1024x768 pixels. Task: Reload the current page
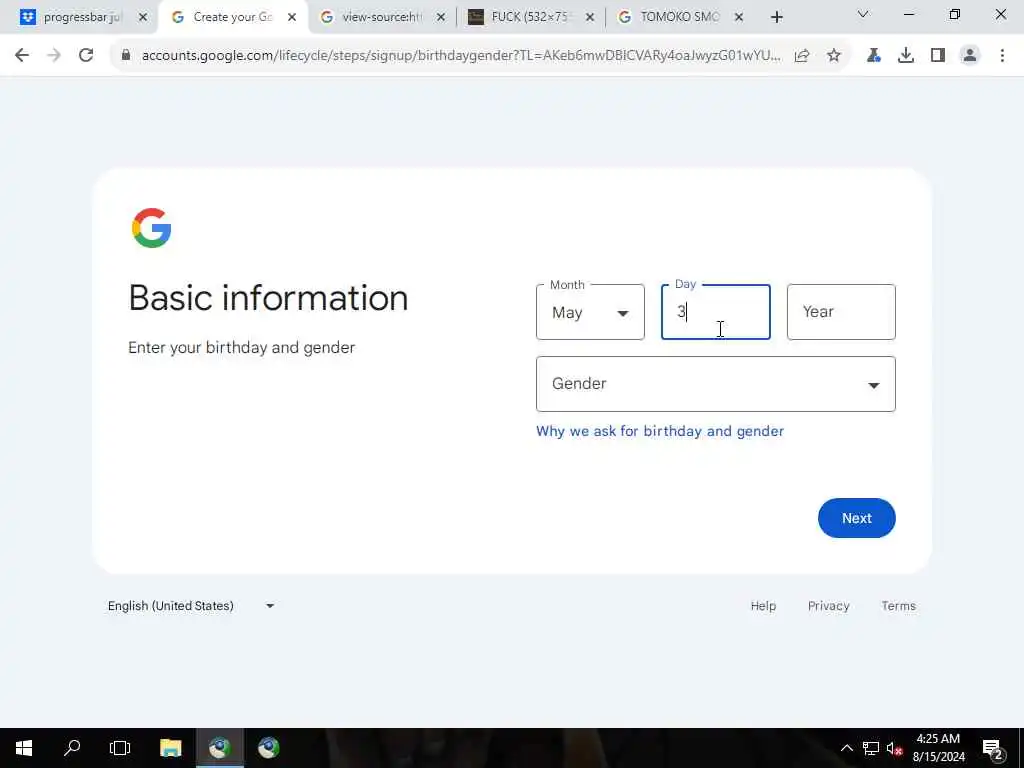tap(86, 56)
